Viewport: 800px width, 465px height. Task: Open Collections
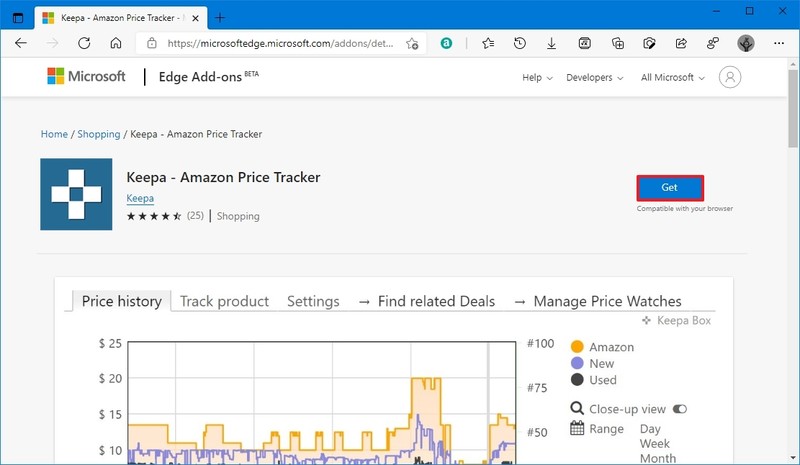click(617, 43)
